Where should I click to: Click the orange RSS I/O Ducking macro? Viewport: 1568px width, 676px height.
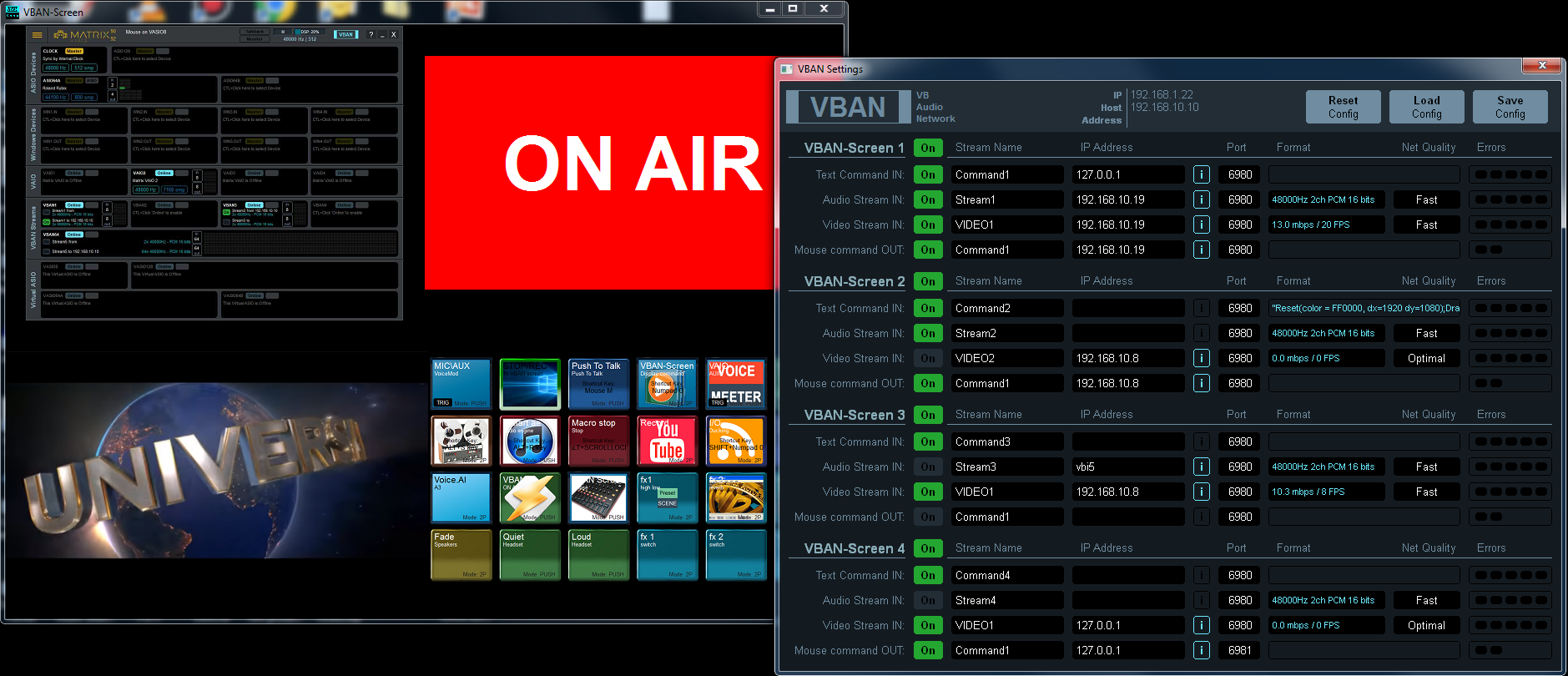(735, 441)
